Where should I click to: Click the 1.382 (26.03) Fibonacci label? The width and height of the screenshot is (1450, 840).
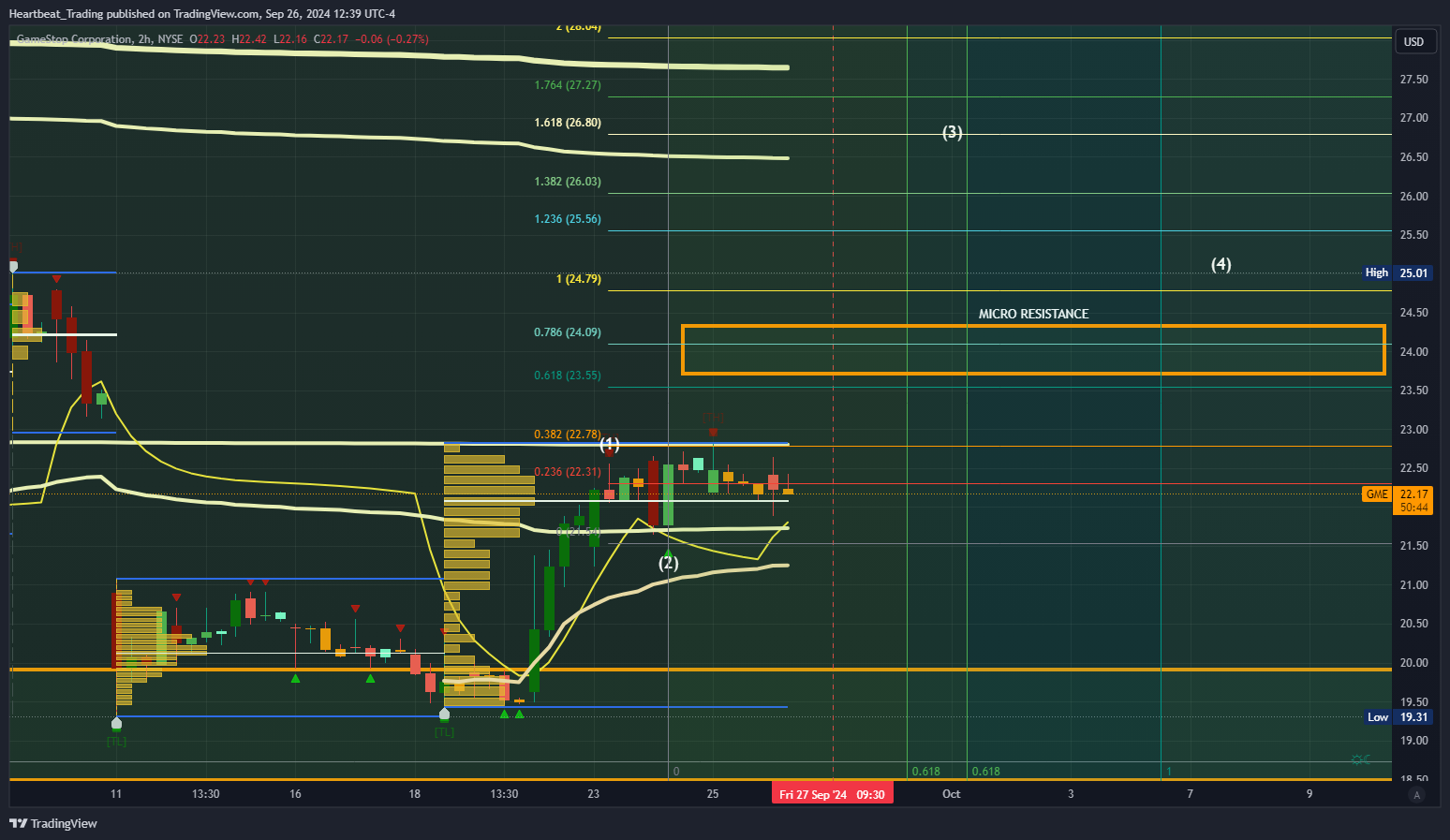[x=568, y=182]
